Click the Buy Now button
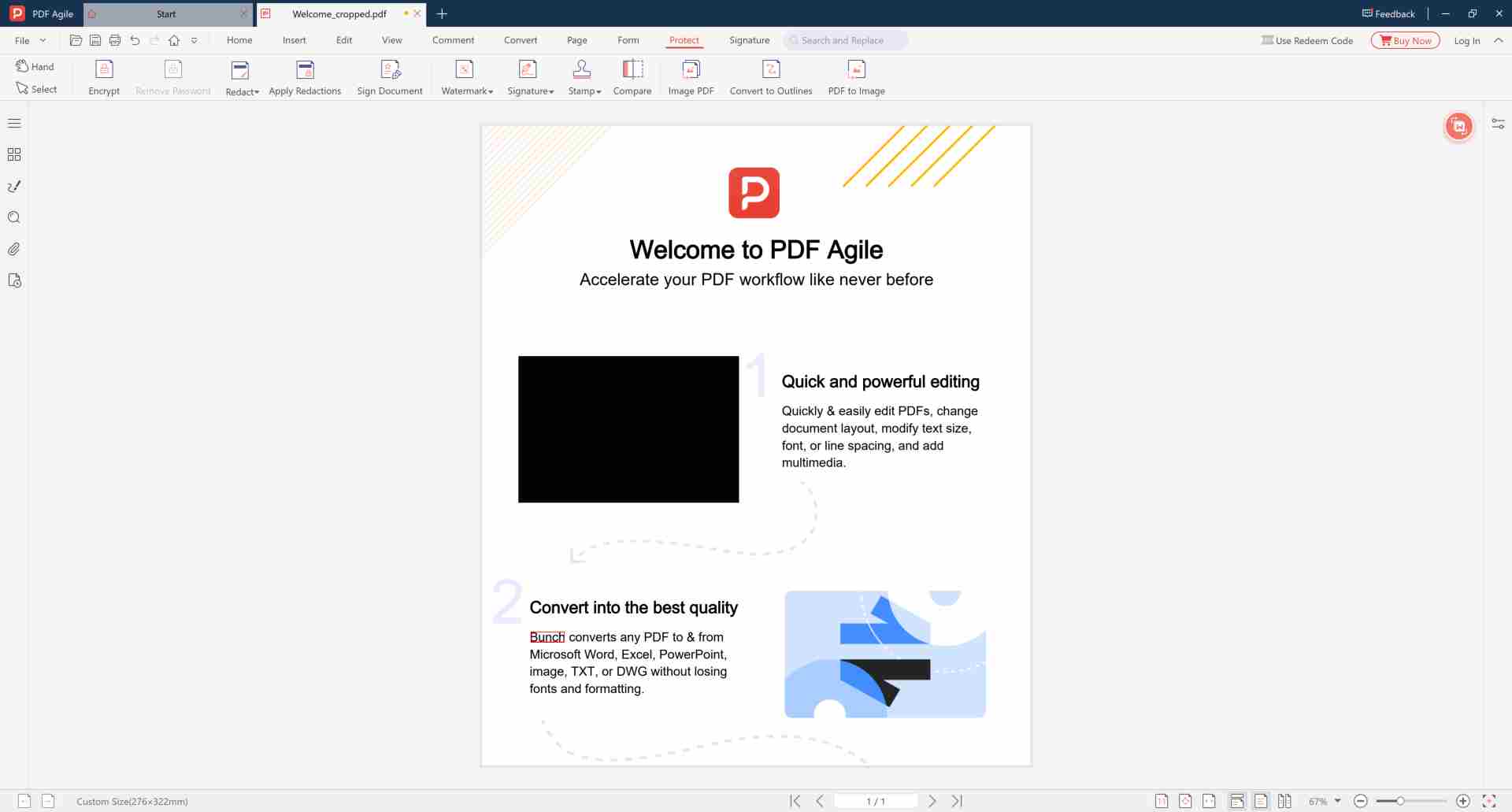Viewport: 1512px width, 812px height. pyautogui.click(x=1405, y=40)
